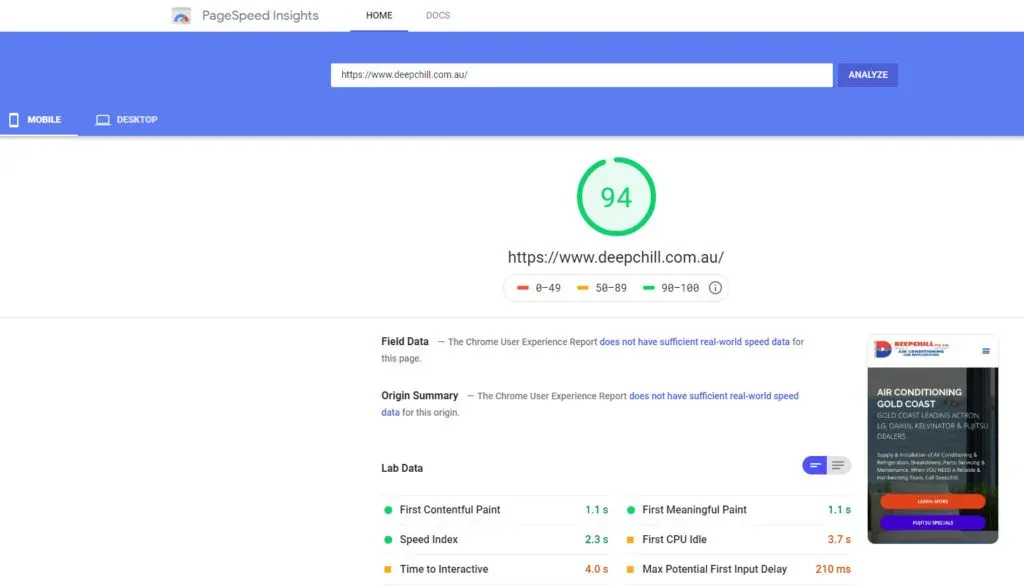Click green dot beside First Contentful Paint
Viewport: 1024px width, 586px height.
[388, 510]
